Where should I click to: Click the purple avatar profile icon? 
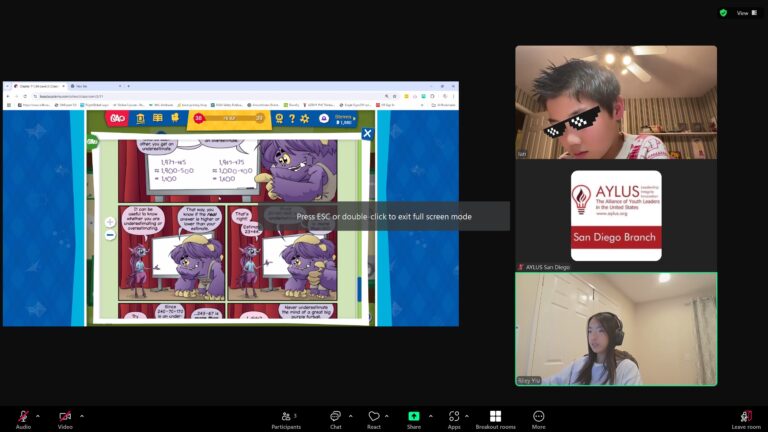click(x=324, y=119)
